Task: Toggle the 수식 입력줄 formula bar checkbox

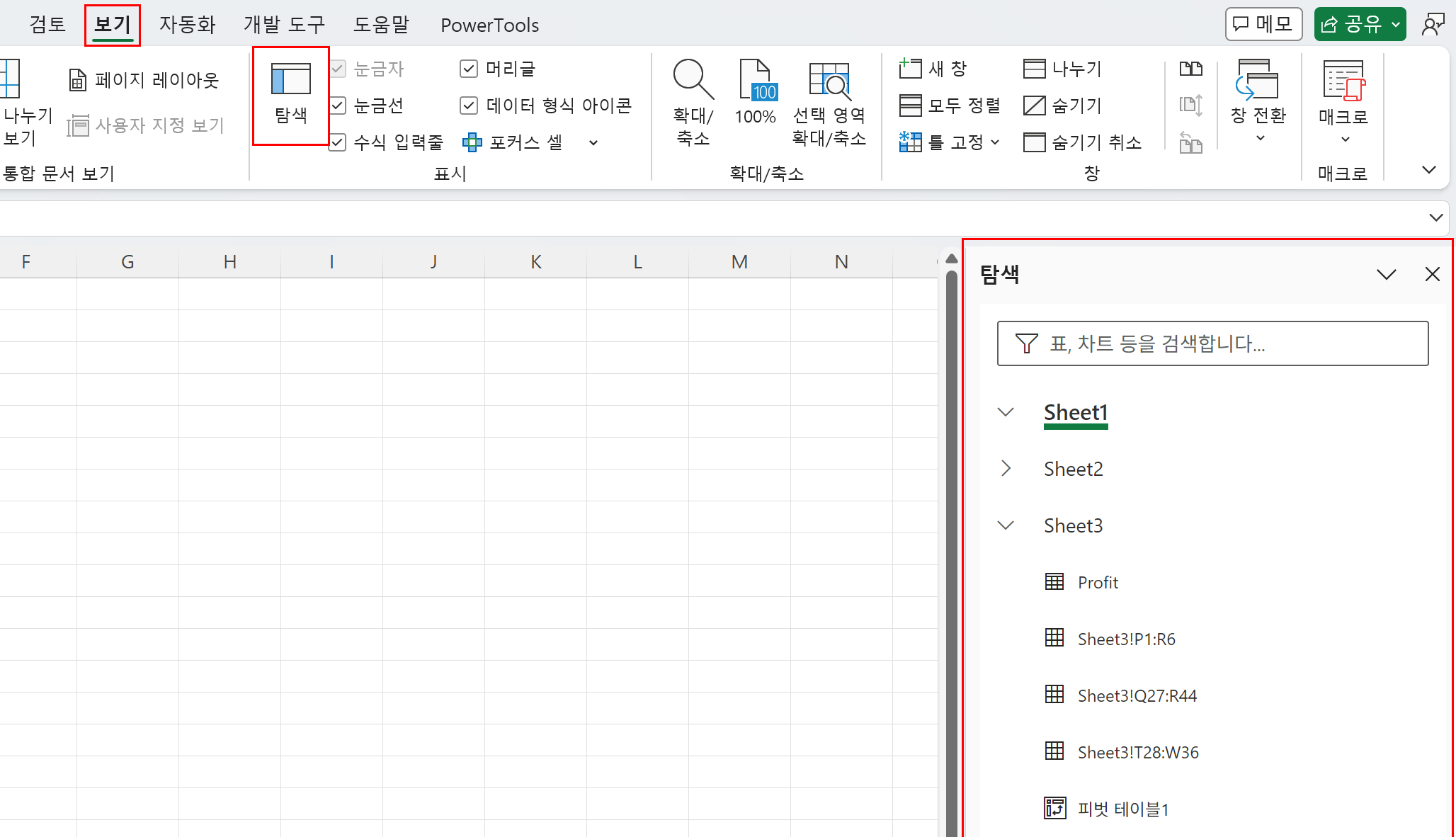Action: coord(338,142)
